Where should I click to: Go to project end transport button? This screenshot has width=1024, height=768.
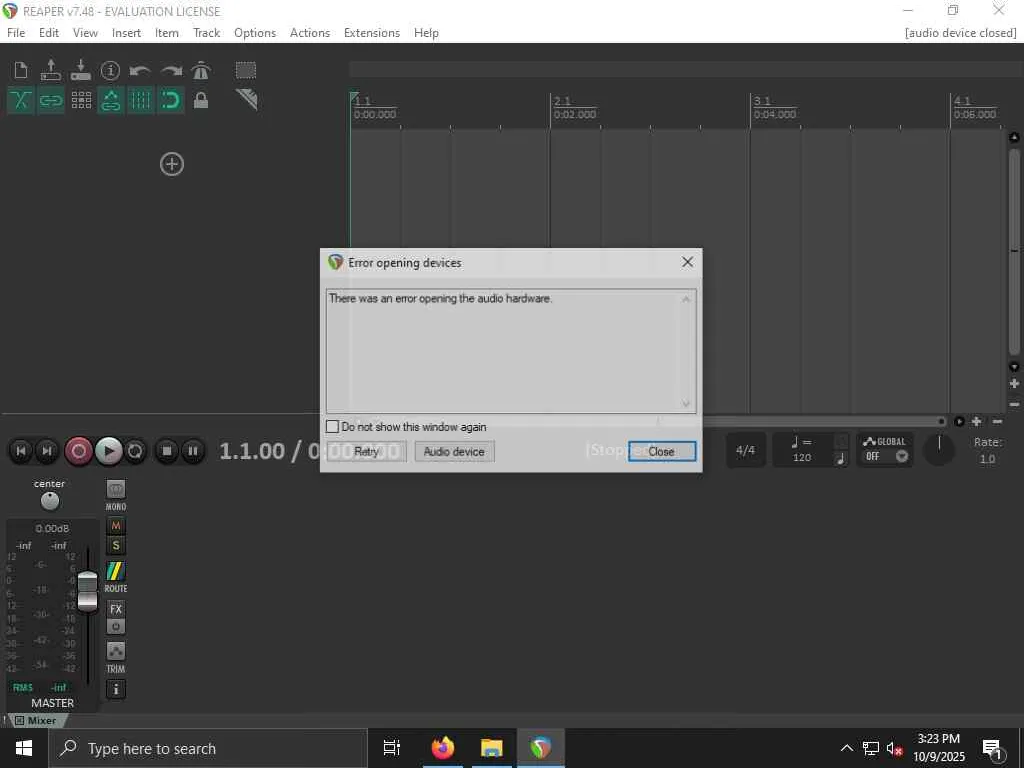(47, 451)
